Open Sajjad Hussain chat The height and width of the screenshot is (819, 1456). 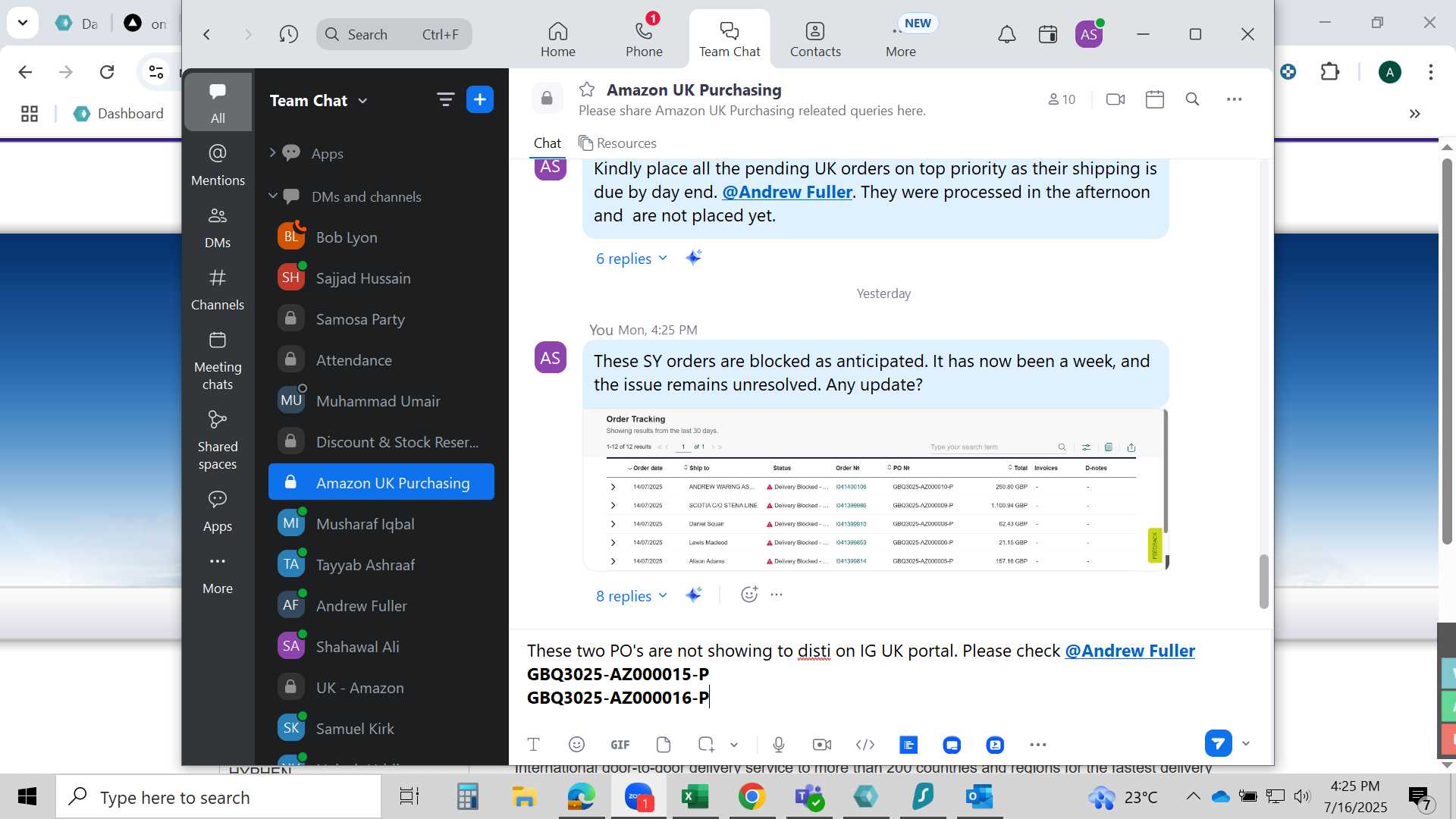[x=381, y=278]
